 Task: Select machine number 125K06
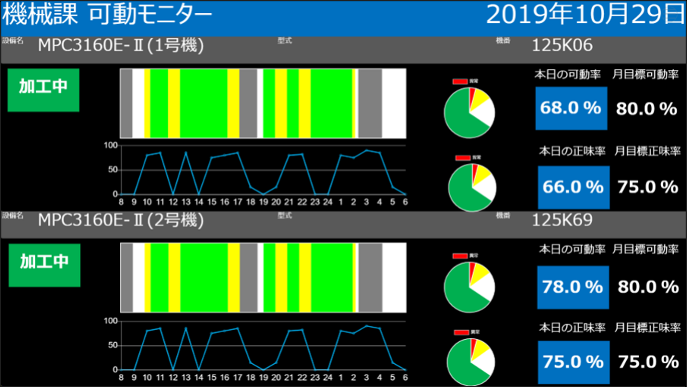click(x=562, y=46)
